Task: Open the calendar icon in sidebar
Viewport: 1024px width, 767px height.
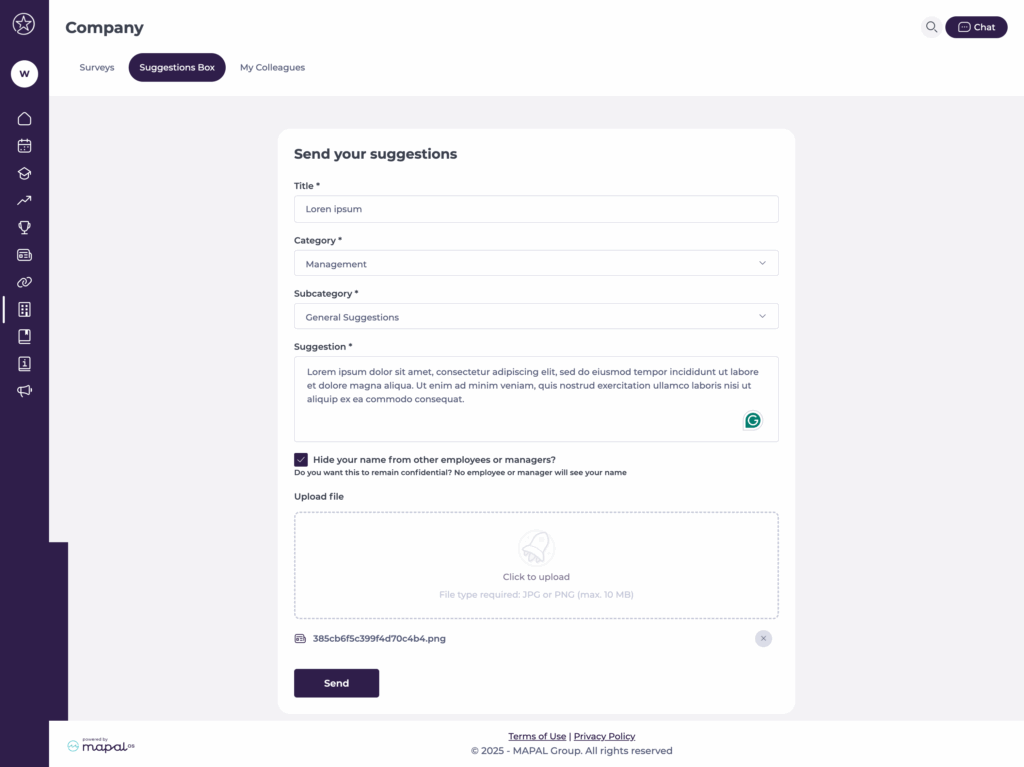Action: 24,146
